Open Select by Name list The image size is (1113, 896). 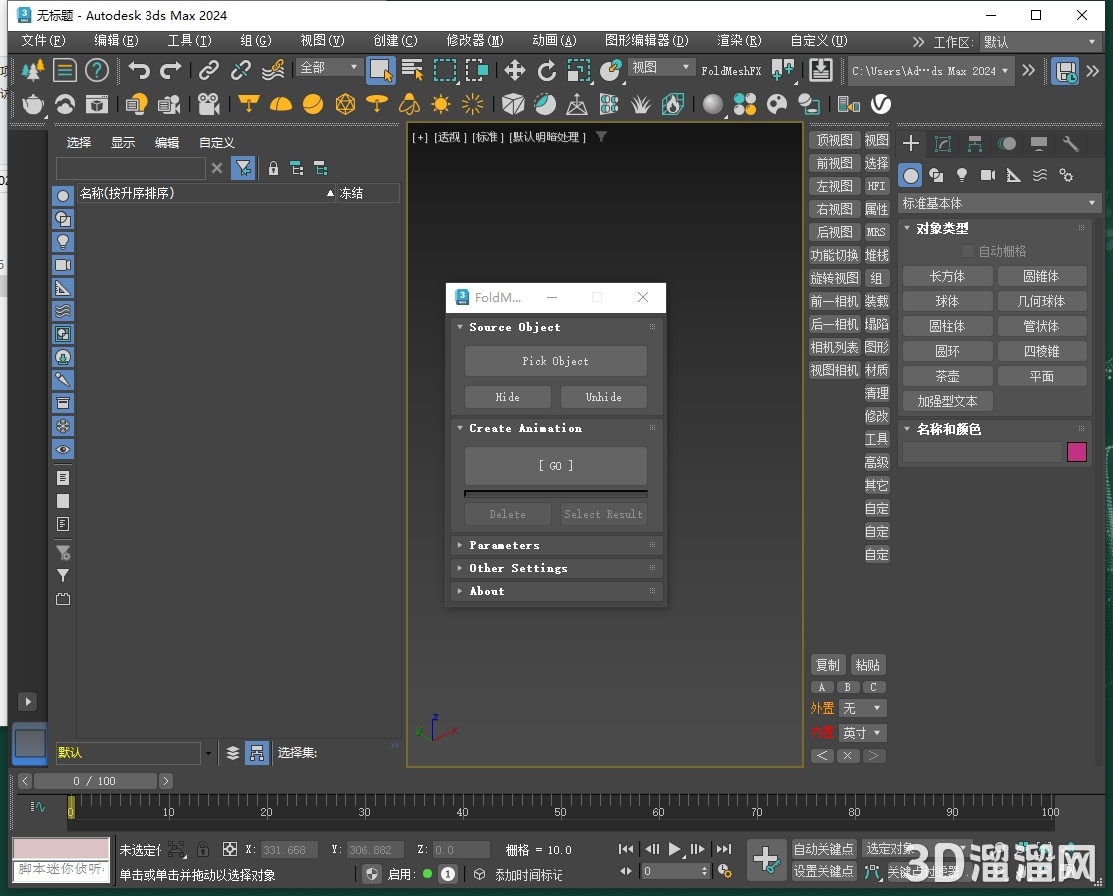click(412, 70)
